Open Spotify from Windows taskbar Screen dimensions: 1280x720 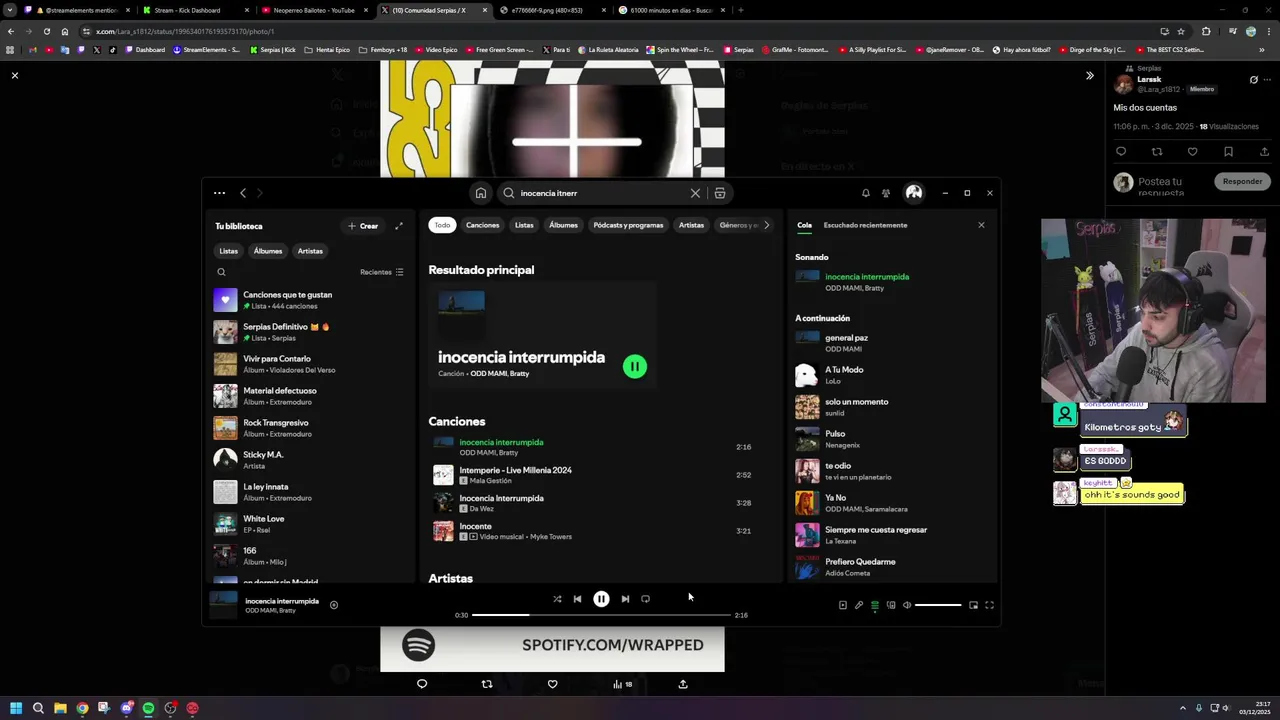[148, 708]
